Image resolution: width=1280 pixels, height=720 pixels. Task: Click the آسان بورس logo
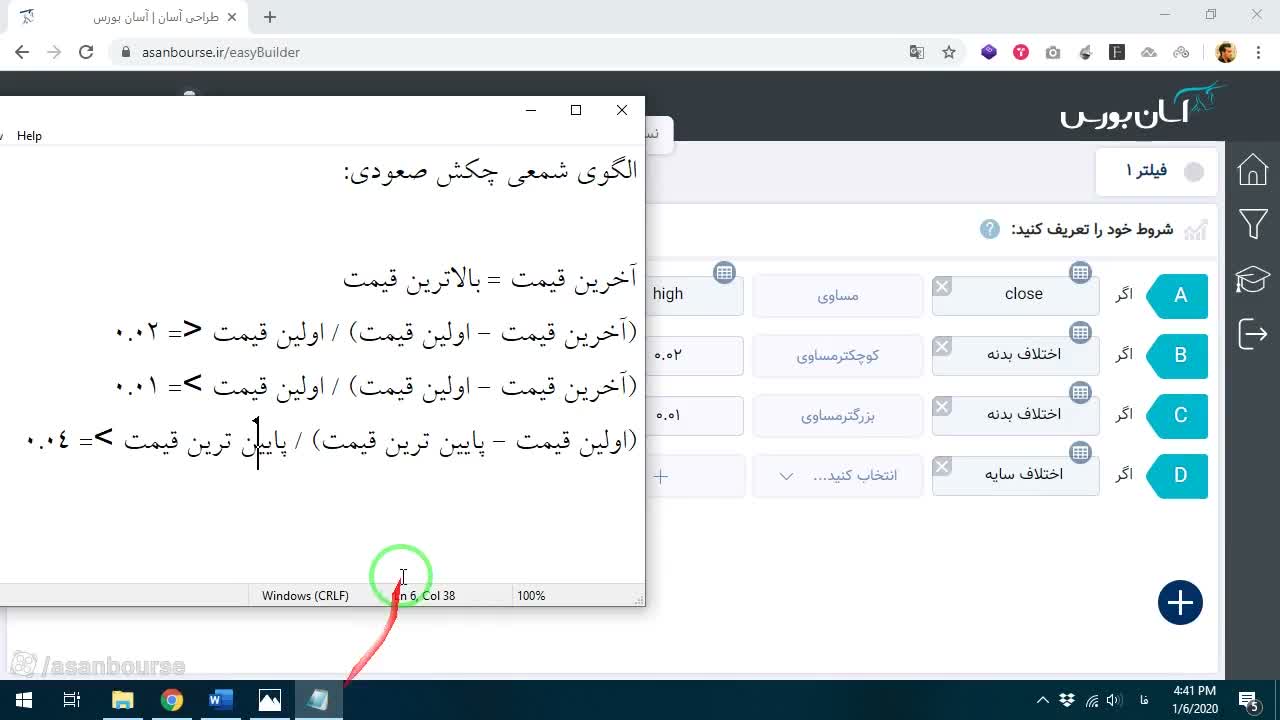tap(1144, 105)
